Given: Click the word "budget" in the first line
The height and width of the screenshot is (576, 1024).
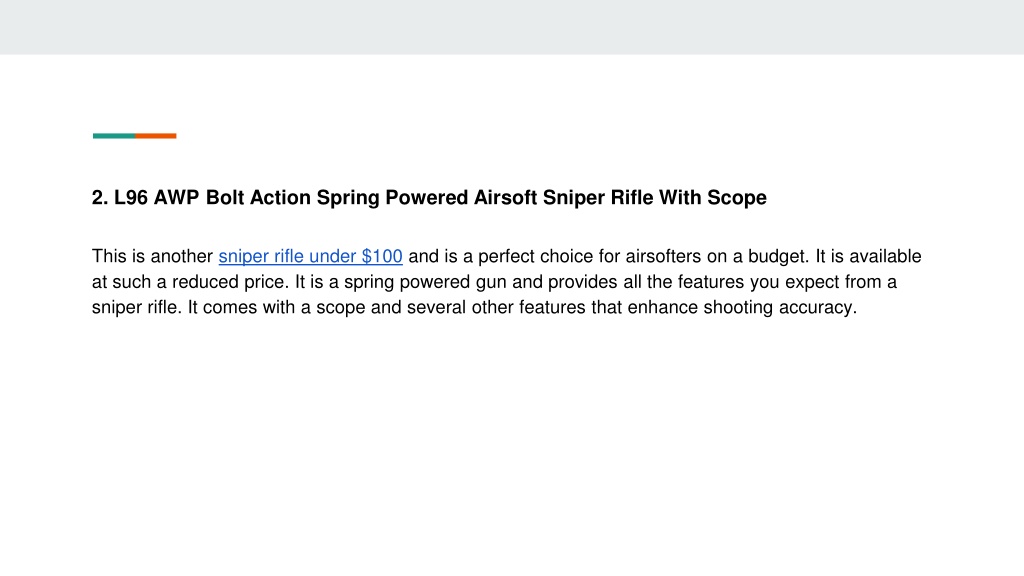Looking at the screenshot, I should (778, 257).
